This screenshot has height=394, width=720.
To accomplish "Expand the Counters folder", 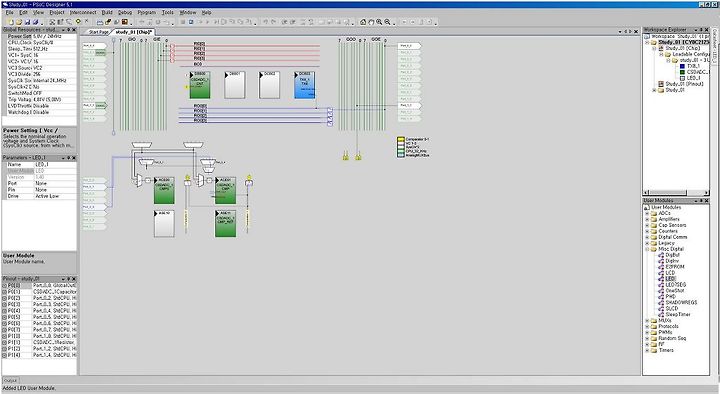I will (647, 231).
